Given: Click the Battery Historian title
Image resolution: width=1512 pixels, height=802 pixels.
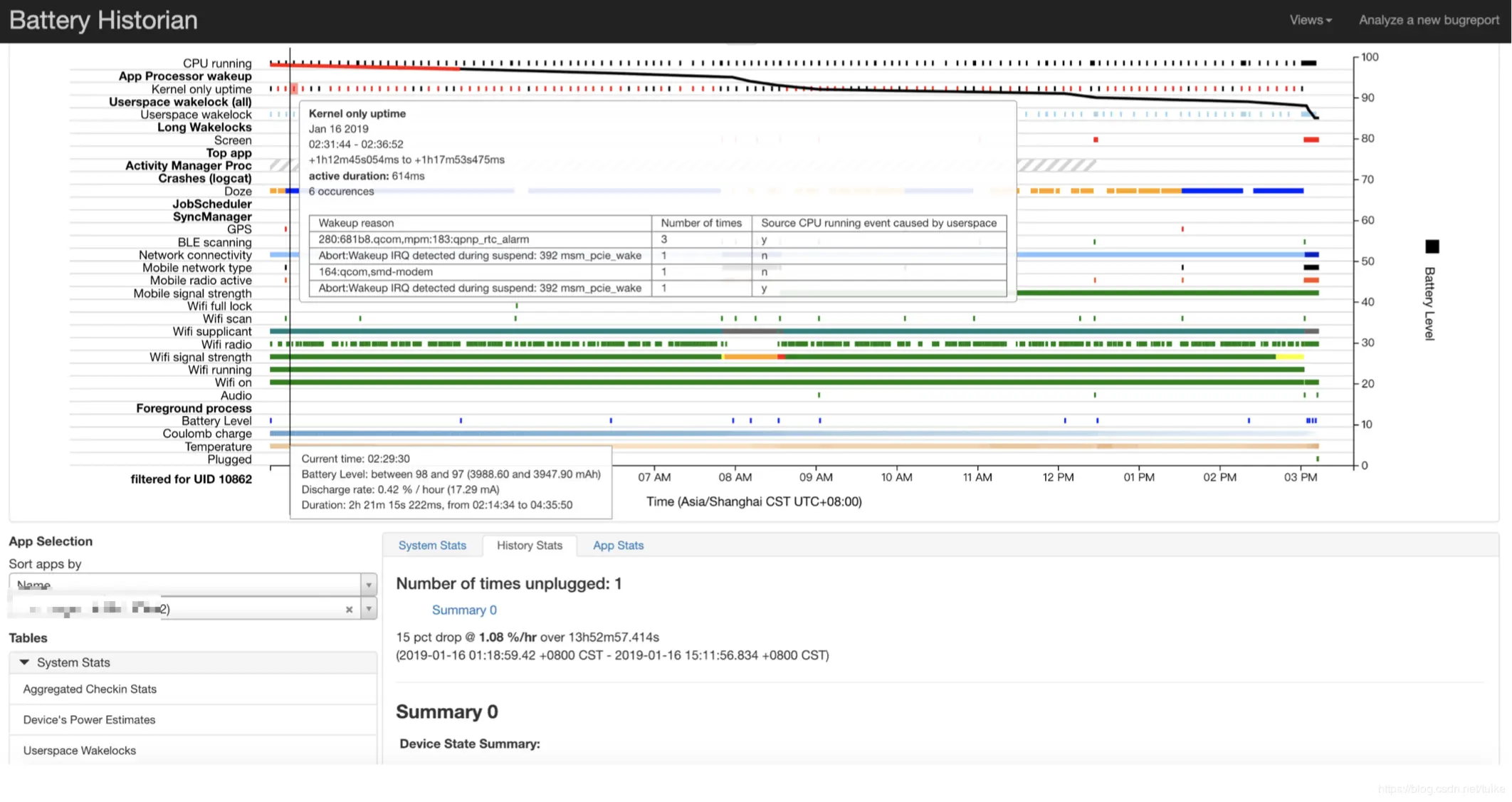Looking at the screenshot, I should [x=103, y=20].
